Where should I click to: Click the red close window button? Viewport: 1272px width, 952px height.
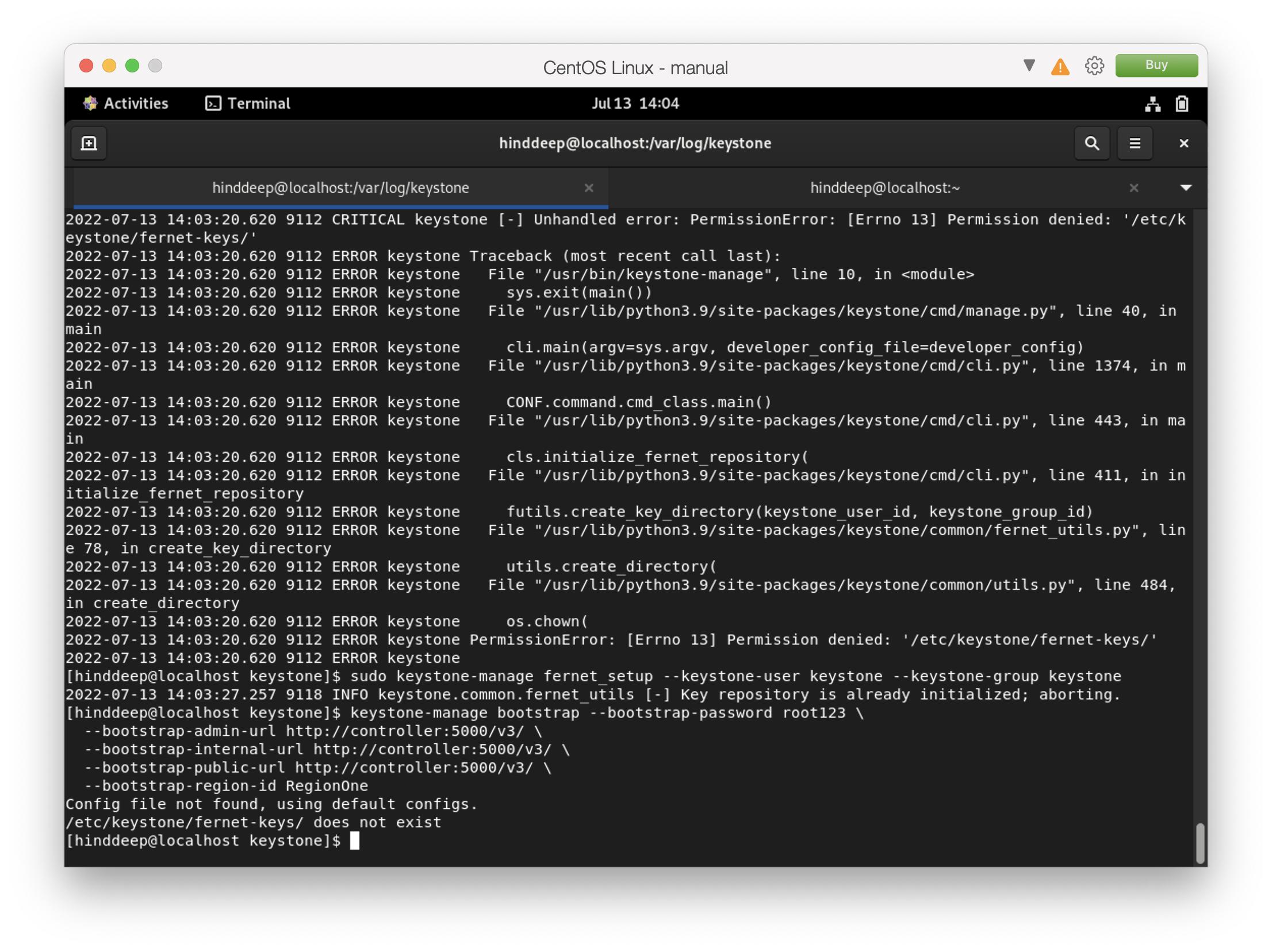[86, 66]
